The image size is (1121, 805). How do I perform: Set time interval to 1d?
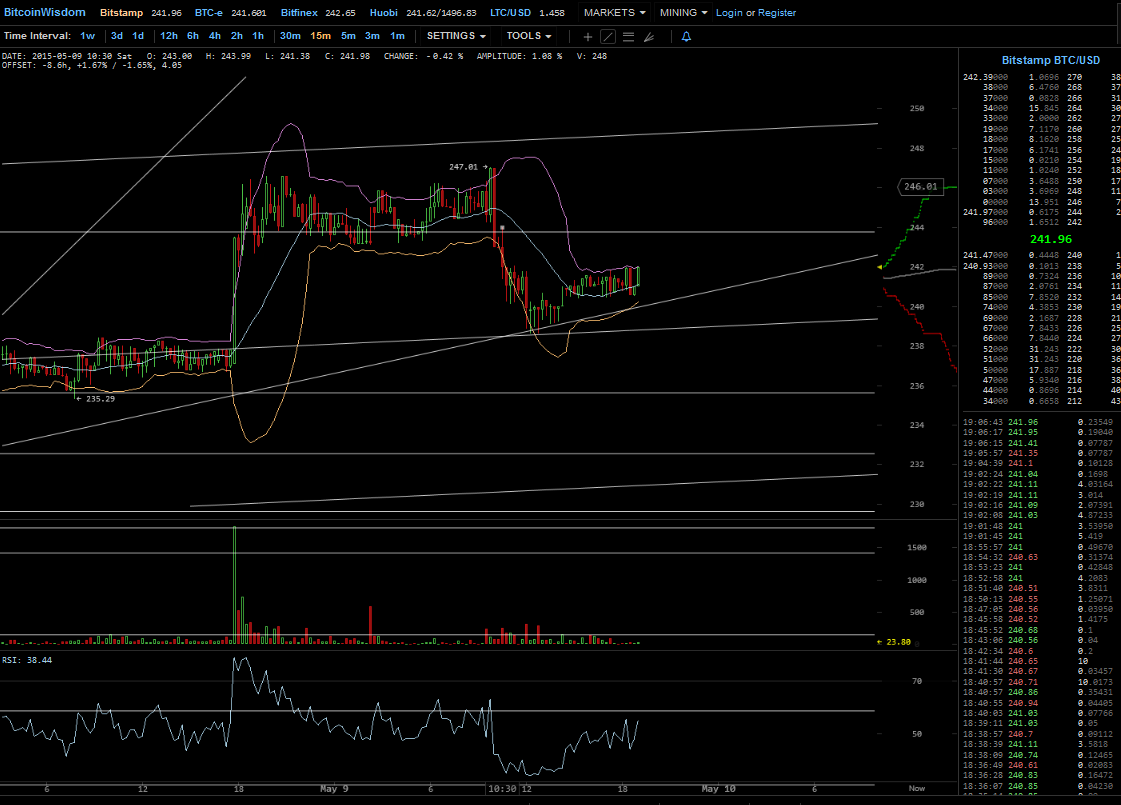tap(138, 36)
